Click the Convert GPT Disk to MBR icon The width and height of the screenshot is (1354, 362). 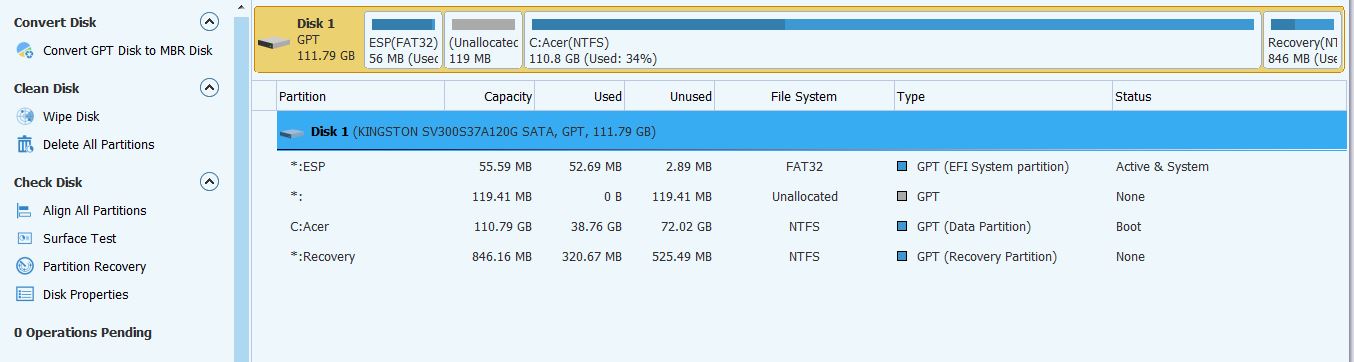tap(25, 50)
